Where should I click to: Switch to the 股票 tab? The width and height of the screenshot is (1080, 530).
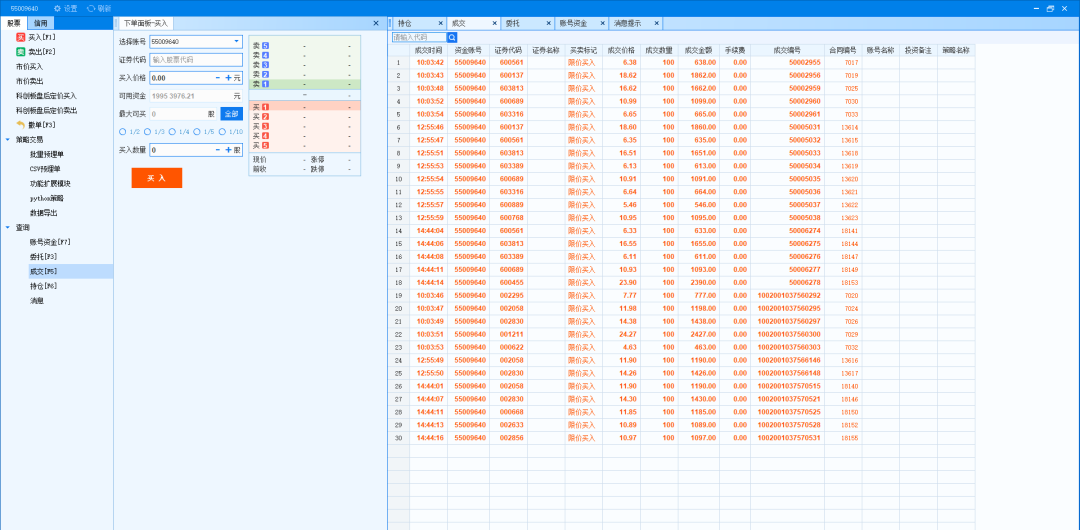(14, 23)
